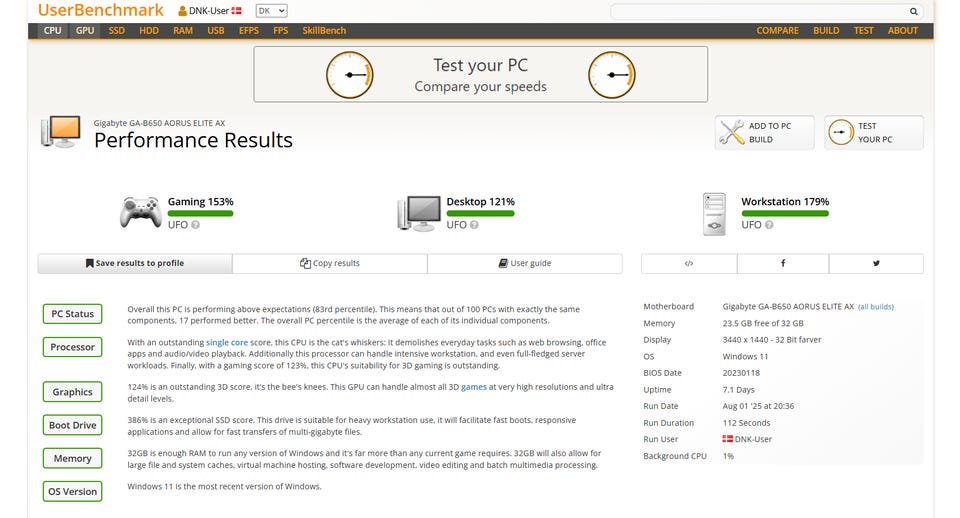960x518 pixels.
Task: Open the SkillBench menu item
Action: coord(324,31)
